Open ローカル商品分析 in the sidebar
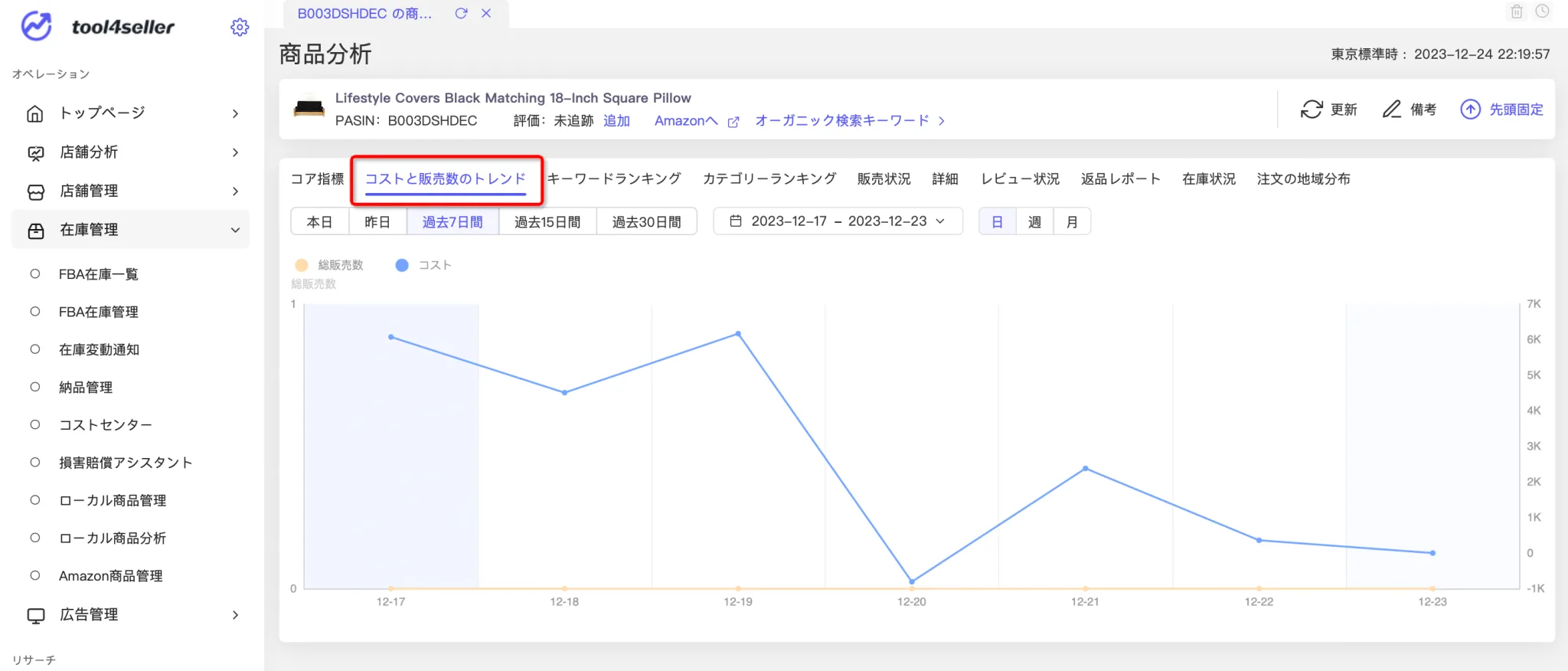Viewport: 1568px width, 671px height. [x=113, y=538]
